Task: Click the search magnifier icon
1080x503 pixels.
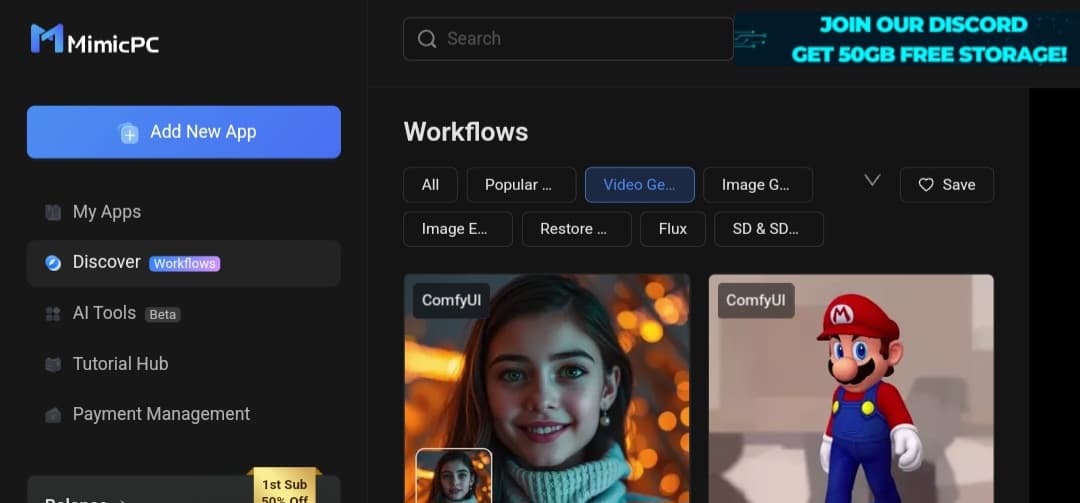Action: point(427,39)
